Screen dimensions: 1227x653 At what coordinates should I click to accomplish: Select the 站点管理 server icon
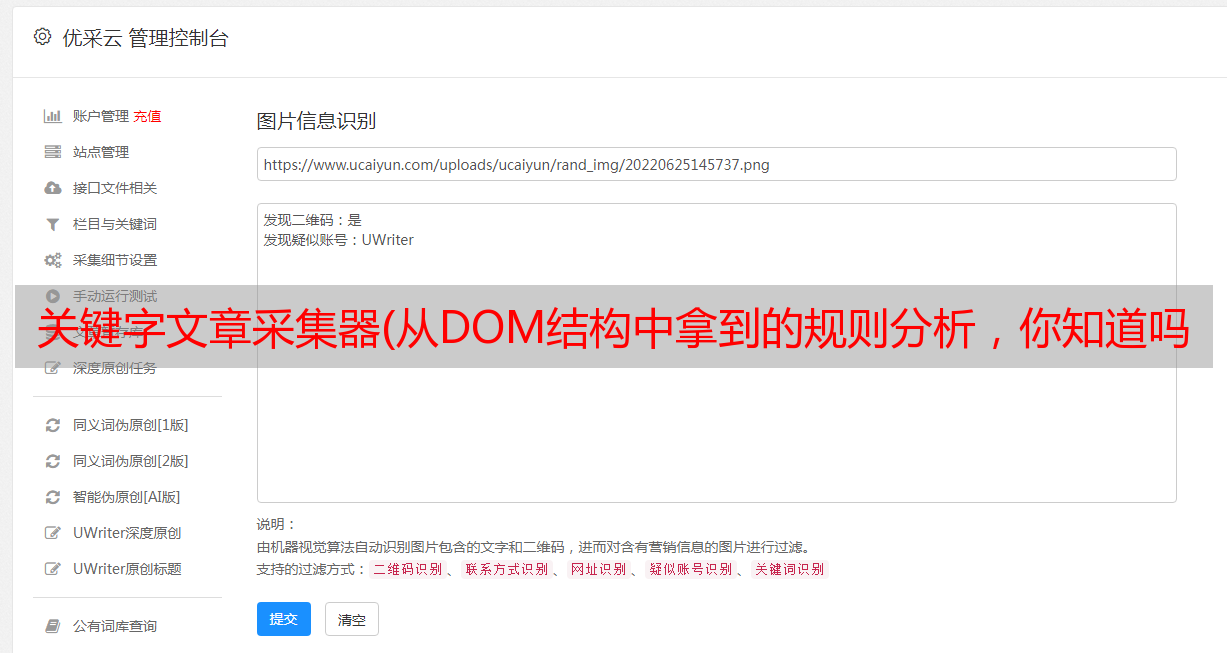point(53,152)
